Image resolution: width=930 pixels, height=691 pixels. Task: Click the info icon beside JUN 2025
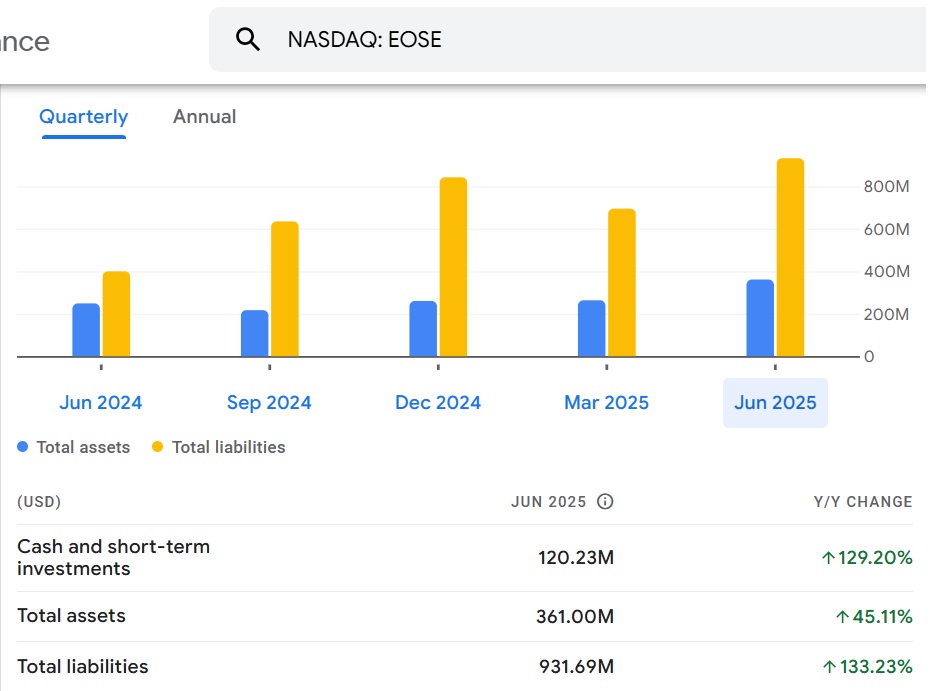pos(605,502)
